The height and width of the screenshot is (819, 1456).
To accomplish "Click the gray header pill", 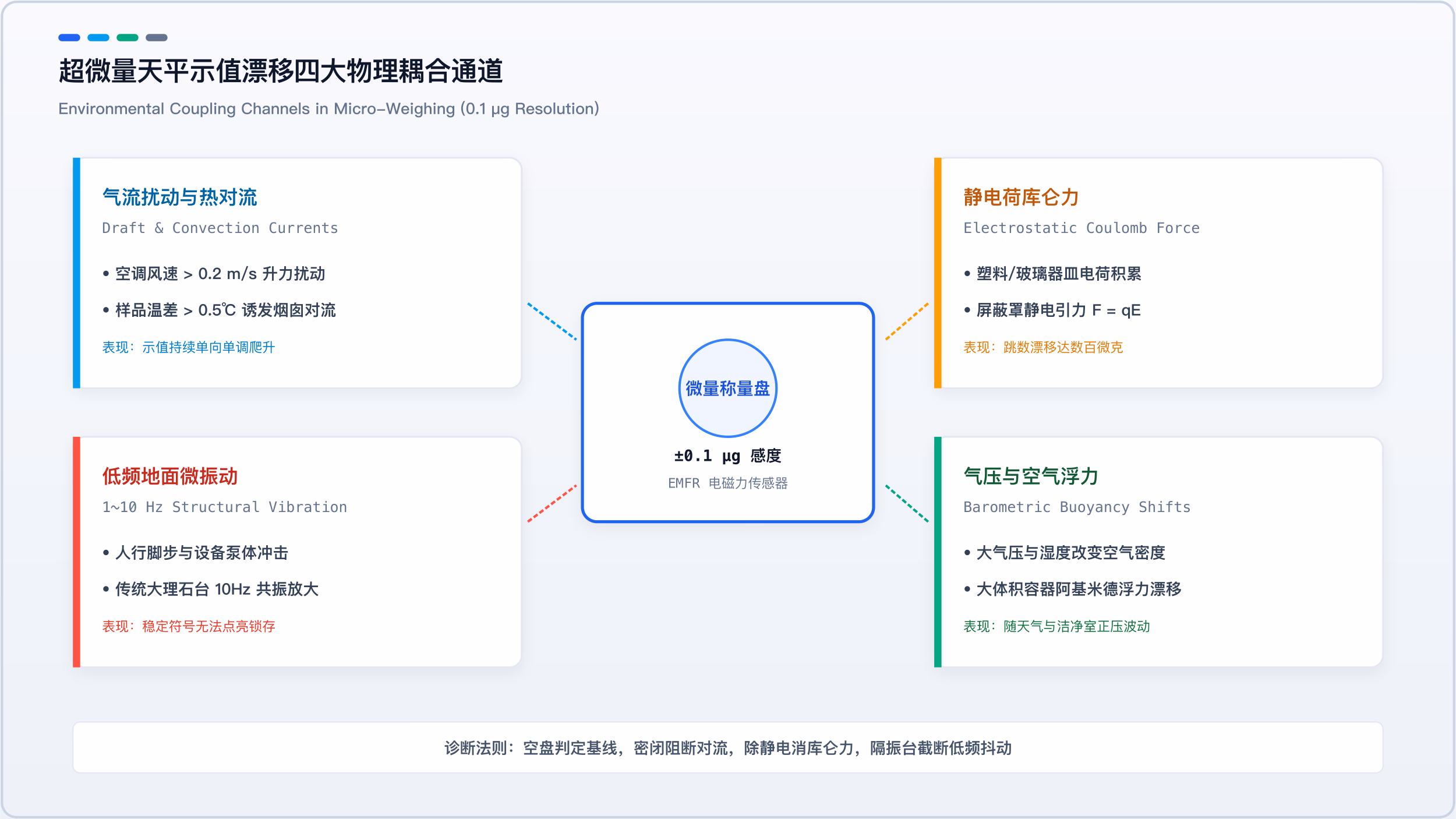I will point(157,38).
